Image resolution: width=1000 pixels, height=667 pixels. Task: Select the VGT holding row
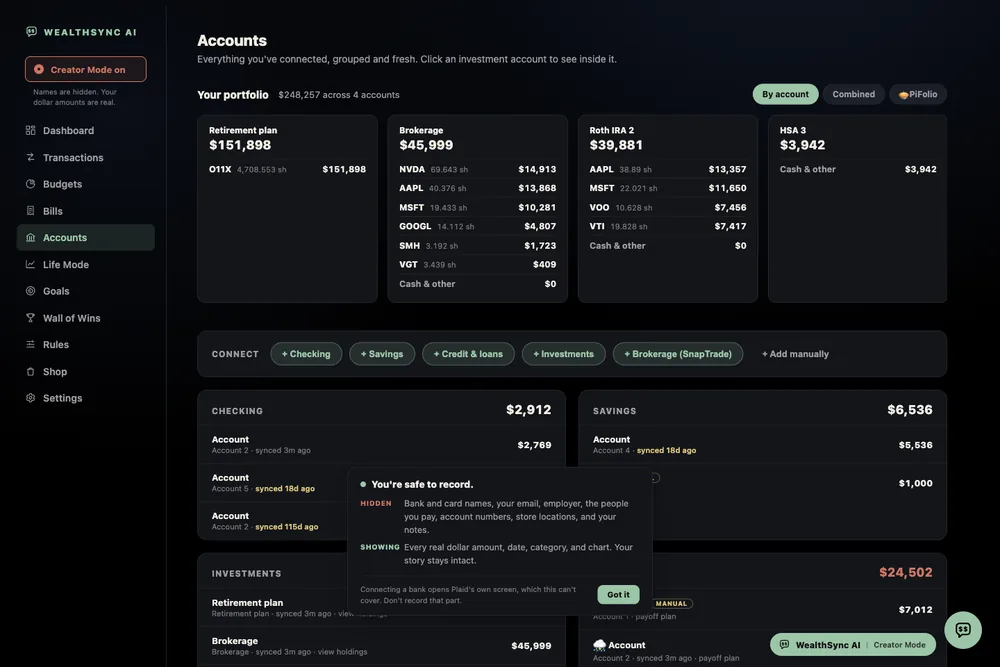tap(478, 265)
